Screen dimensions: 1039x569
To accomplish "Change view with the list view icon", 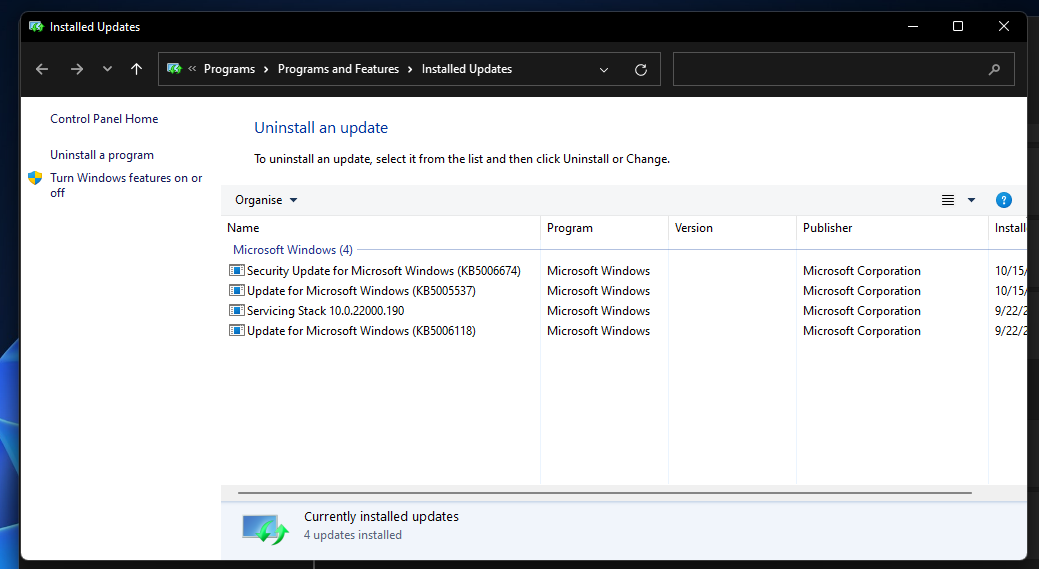I will 948,200.
